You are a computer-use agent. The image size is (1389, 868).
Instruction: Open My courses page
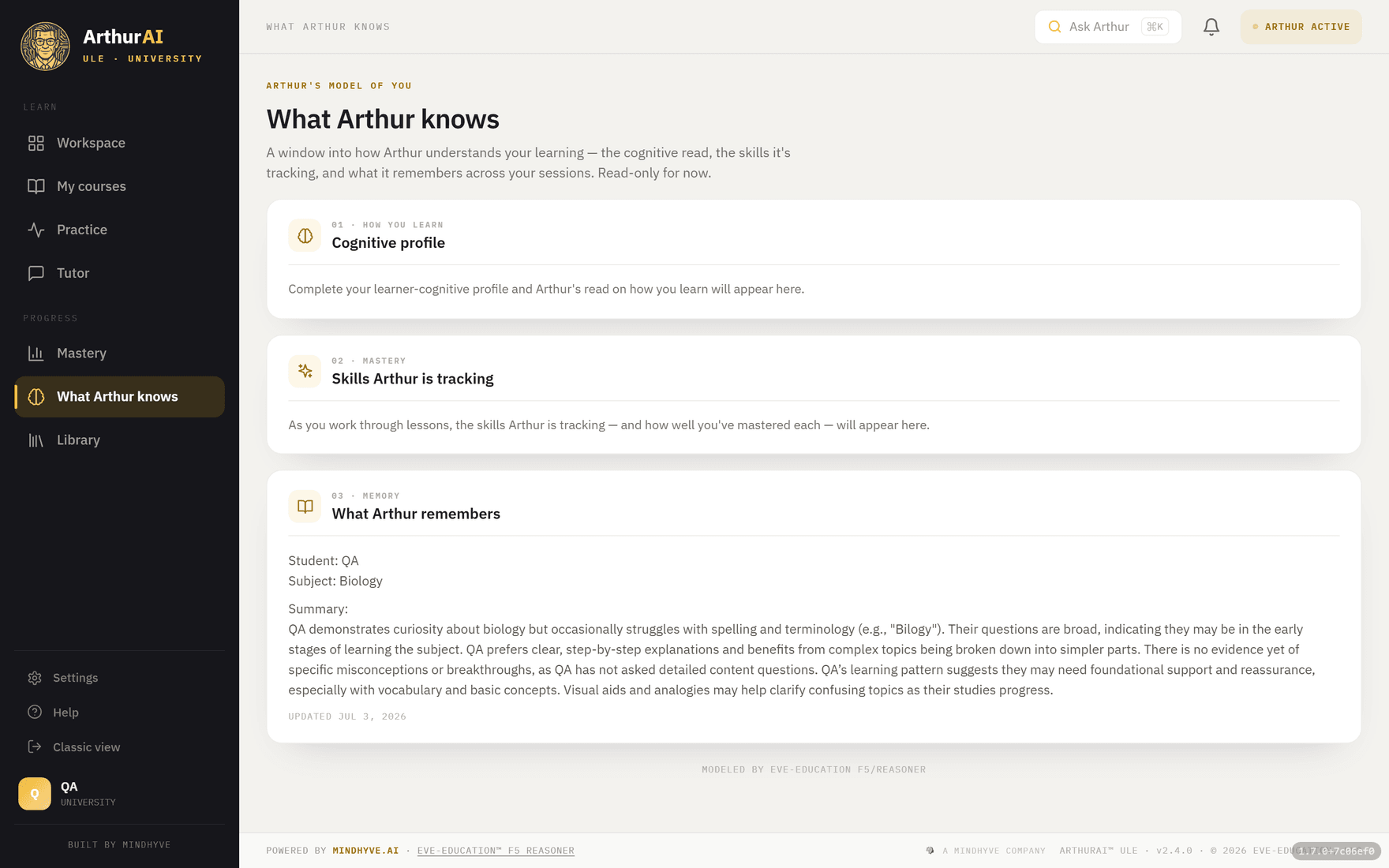tap(119, 186)
